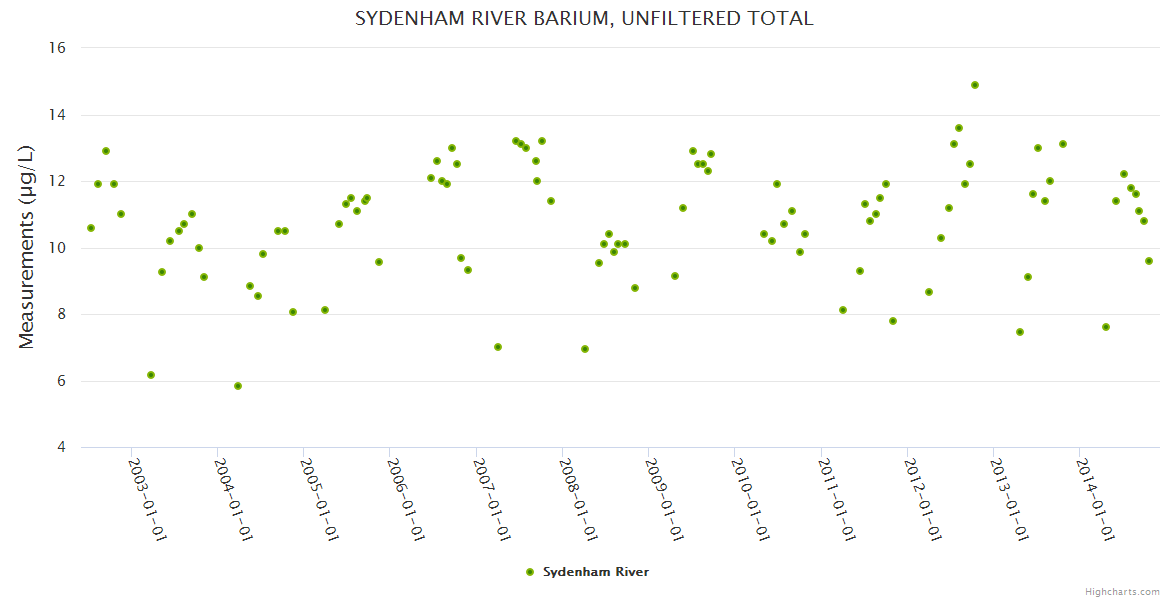Click the y-axis title Measurements (µg/L)
Viewport: 1170px width, 600px height.
(x=27, y=247)
